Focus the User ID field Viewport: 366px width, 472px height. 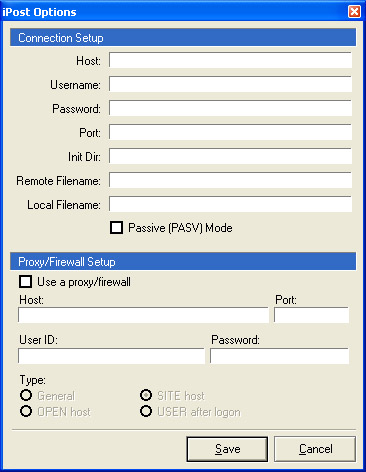pyautogui.click(x=111, y=356)
